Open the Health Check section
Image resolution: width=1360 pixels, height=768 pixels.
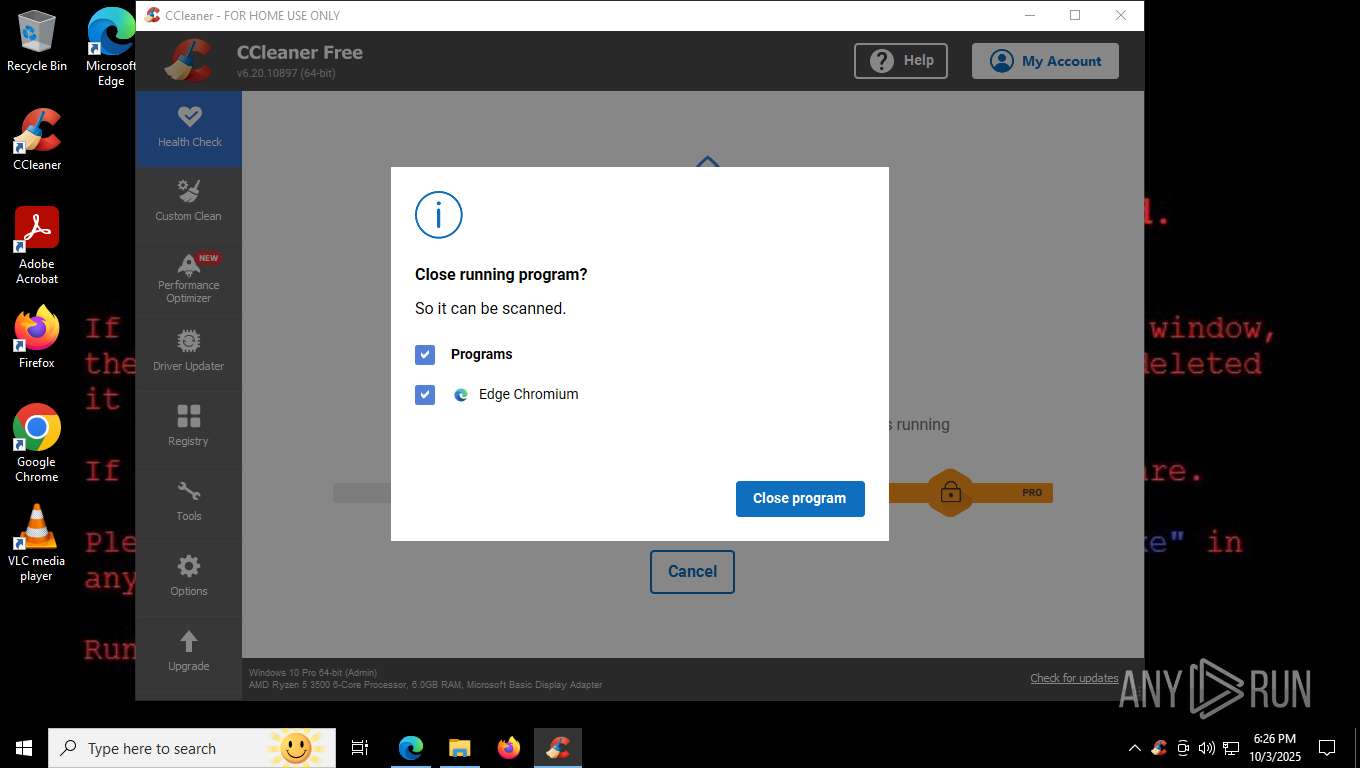[189, 129]
